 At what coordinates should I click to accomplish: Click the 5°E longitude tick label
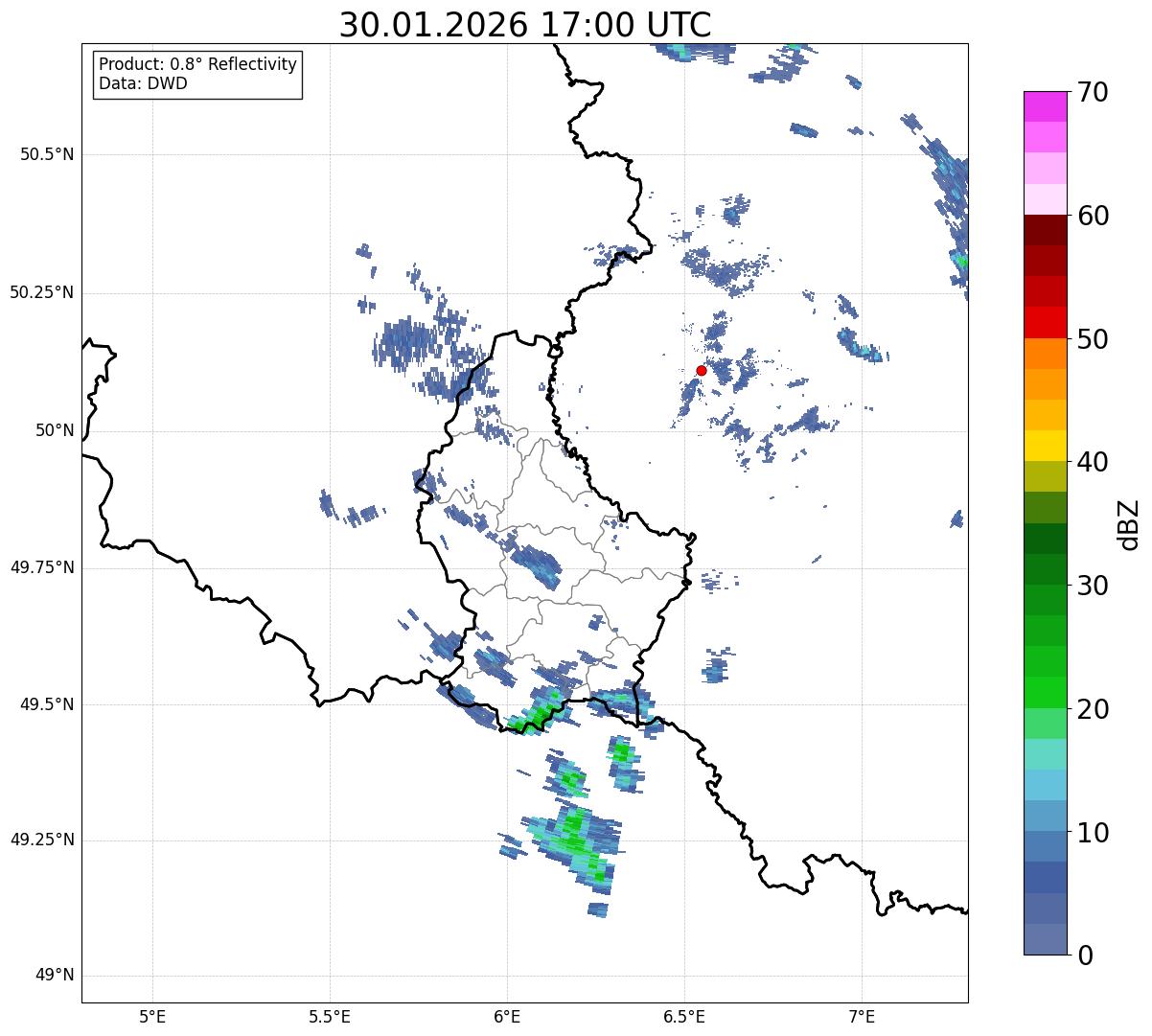152,1016
